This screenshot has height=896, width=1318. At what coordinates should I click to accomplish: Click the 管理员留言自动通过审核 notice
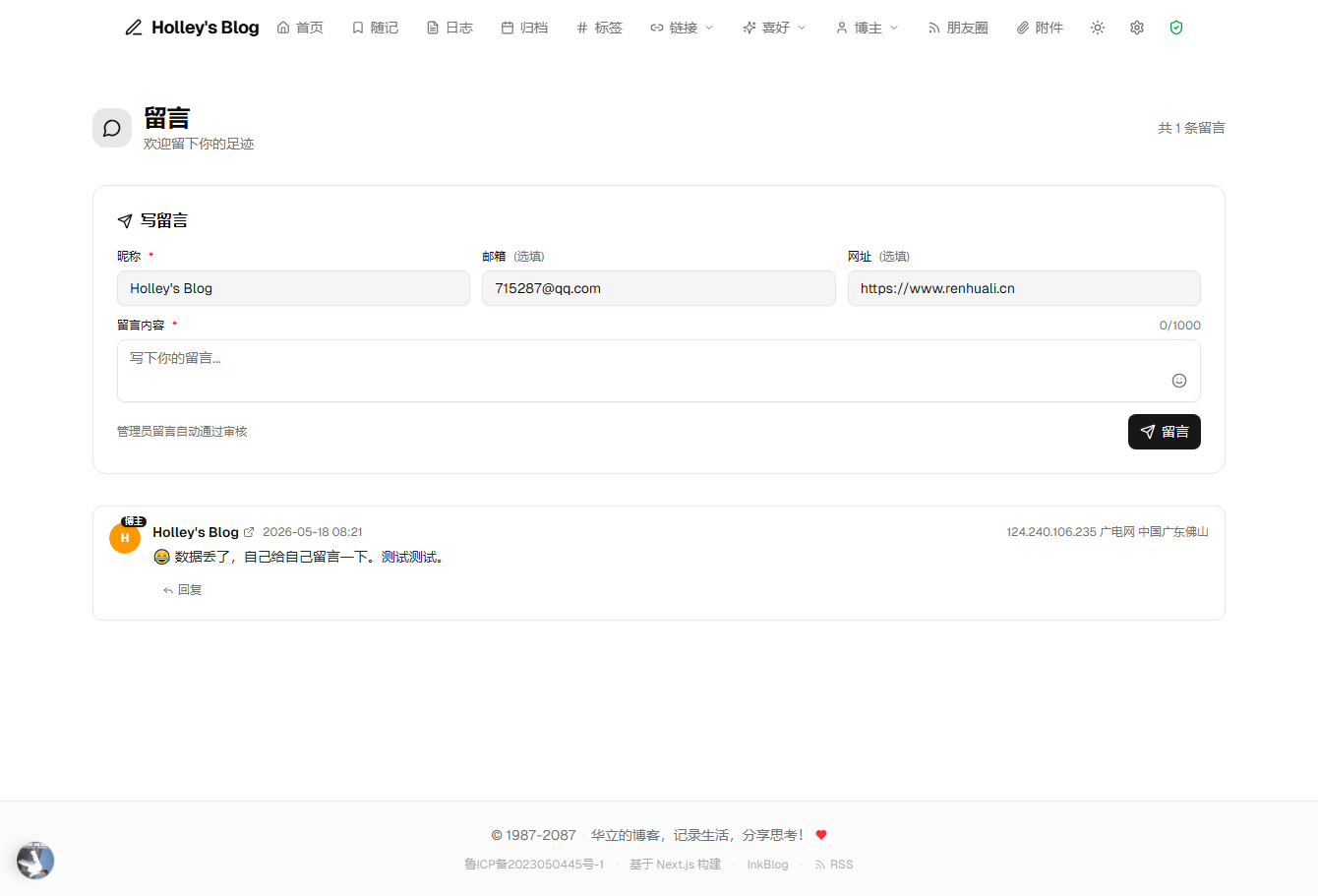[x=182, y=432]
